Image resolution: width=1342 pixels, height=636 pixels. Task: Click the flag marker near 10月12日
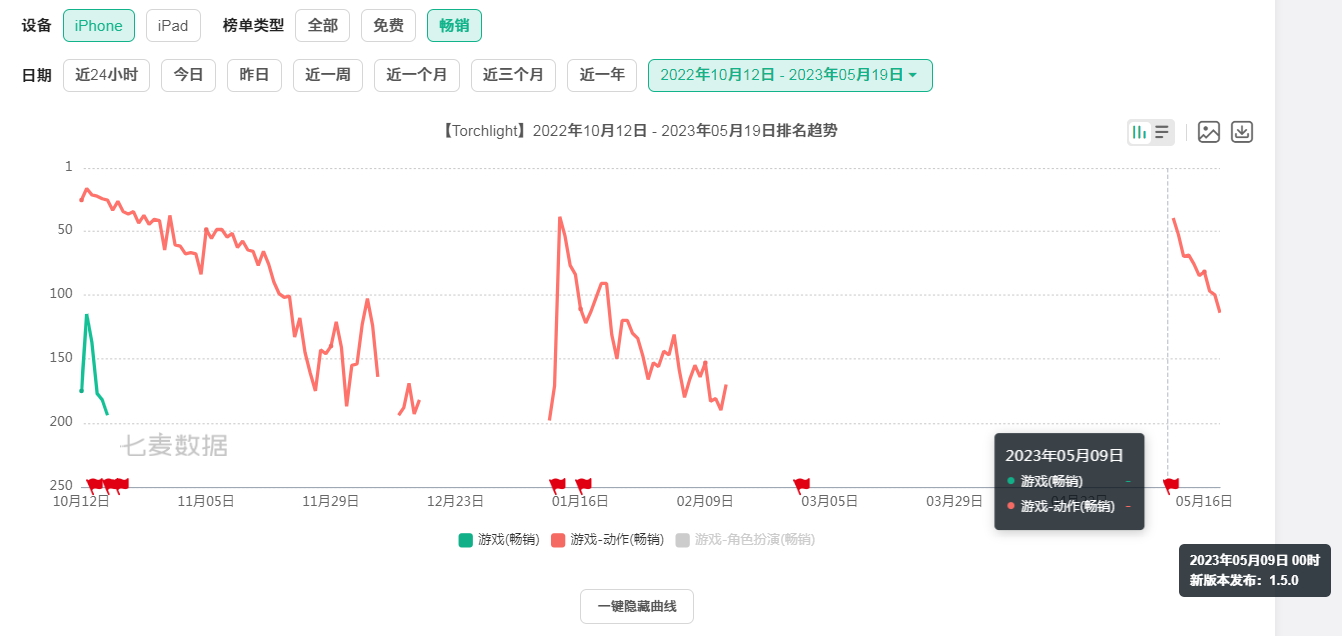[95, 484]
